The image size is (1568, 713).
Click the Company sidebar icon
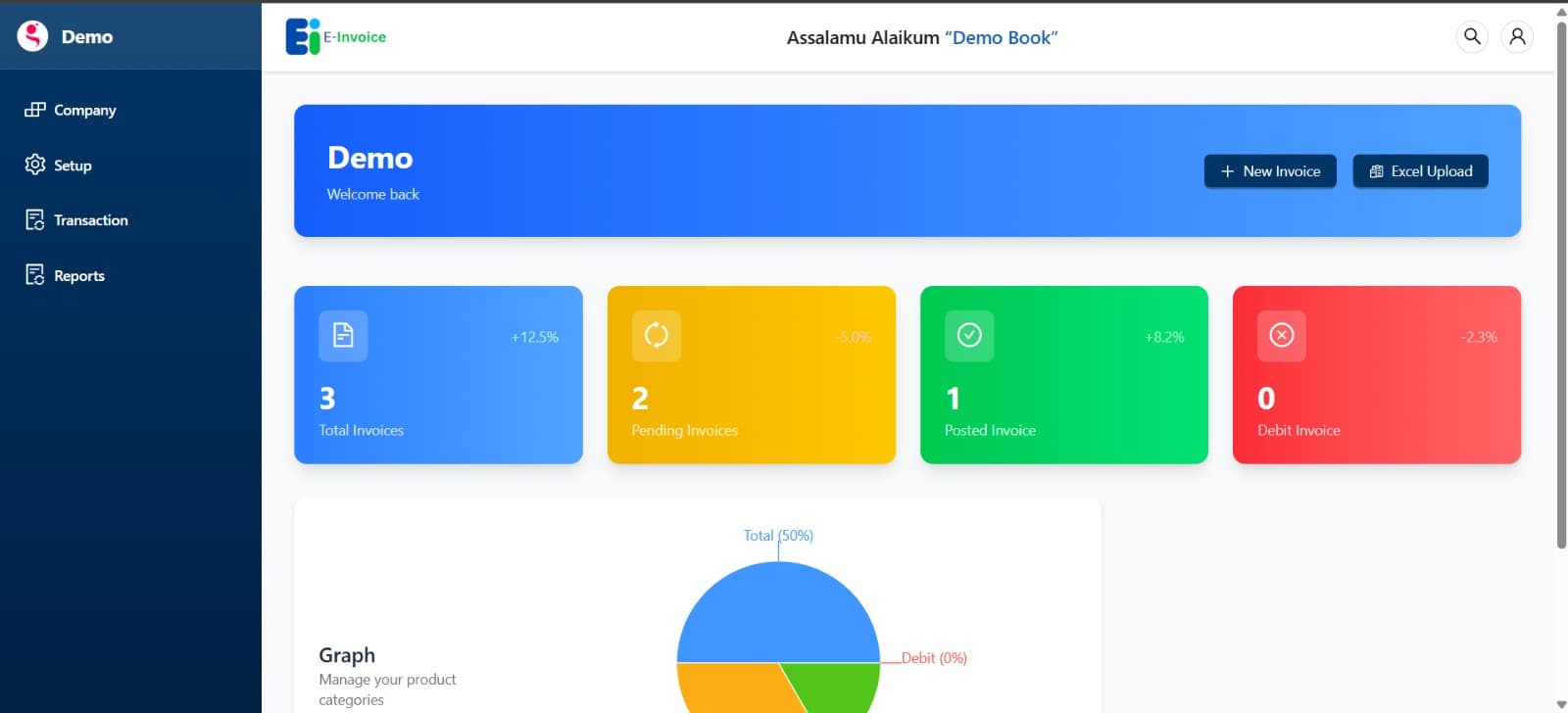coord(35,110)
